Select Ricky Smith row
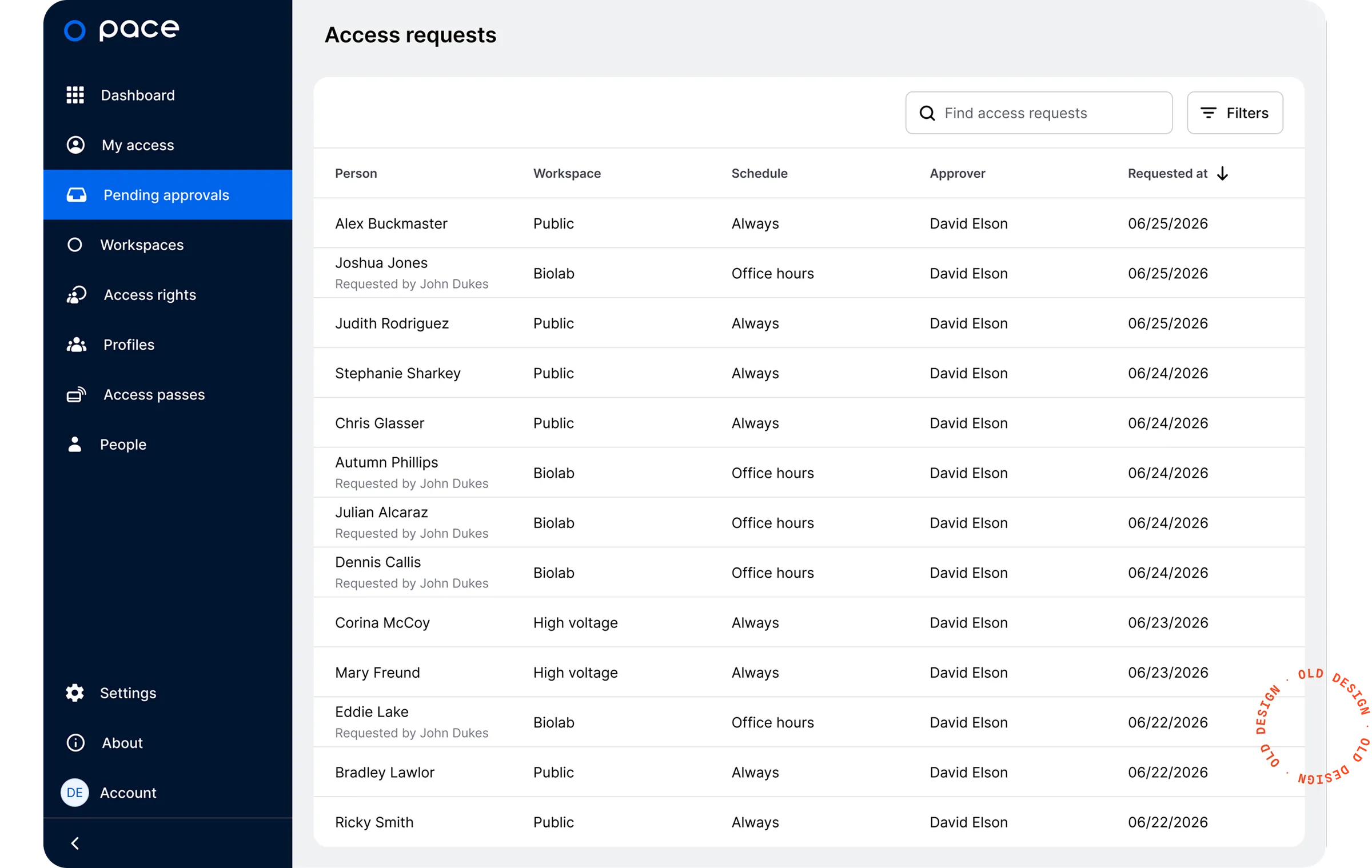 tap(809, 822)
